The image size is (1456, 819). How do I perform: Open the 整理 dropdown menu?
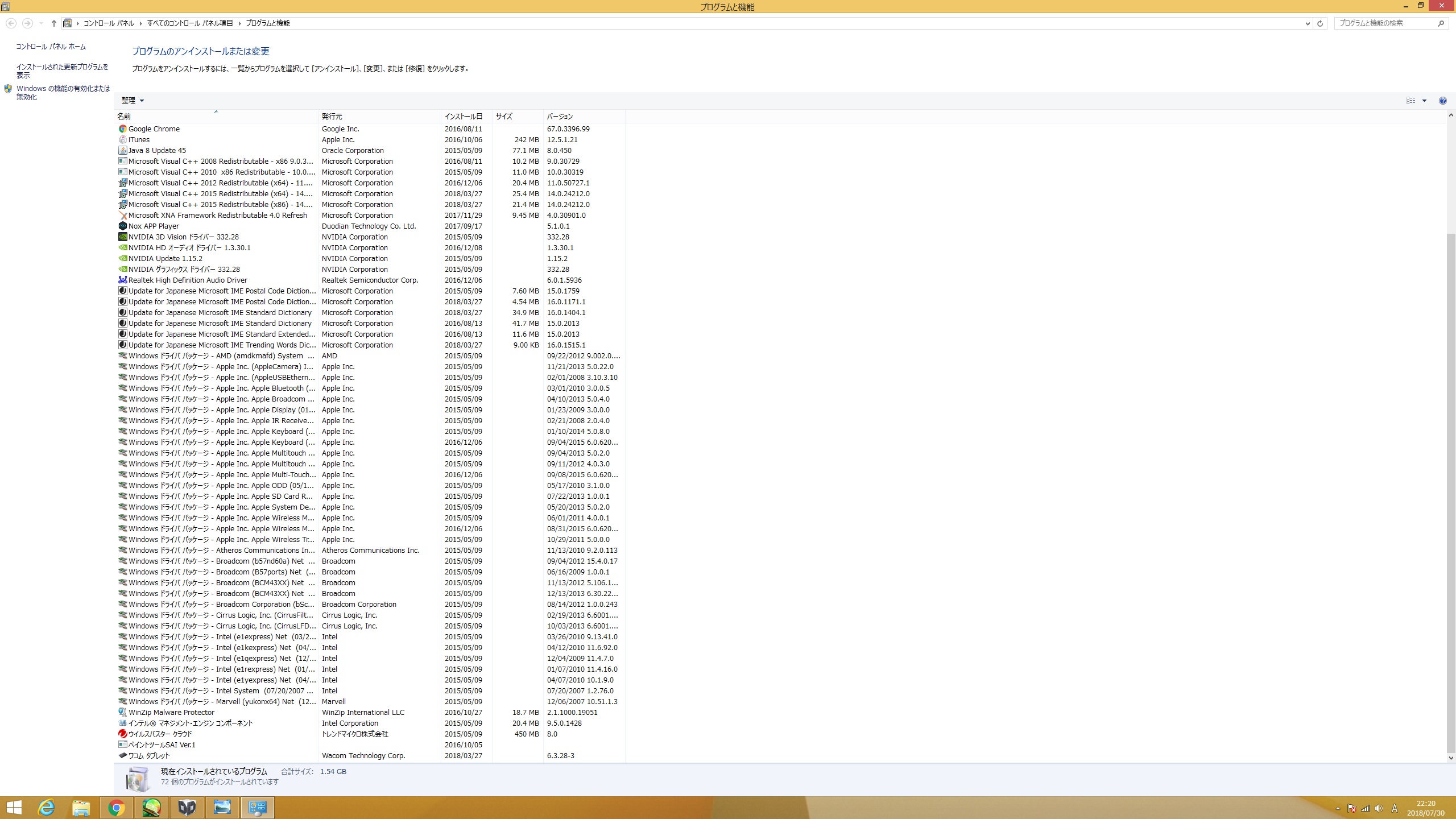133,101
